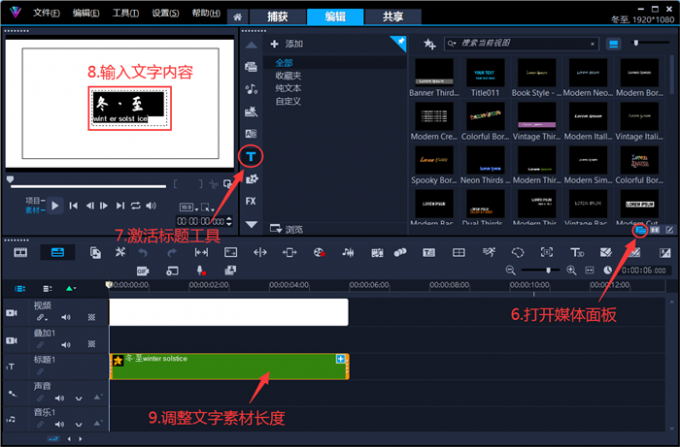Viewport: 680px width, 447px height.
Task: Switch to timeline view icon
Action: 57,252
